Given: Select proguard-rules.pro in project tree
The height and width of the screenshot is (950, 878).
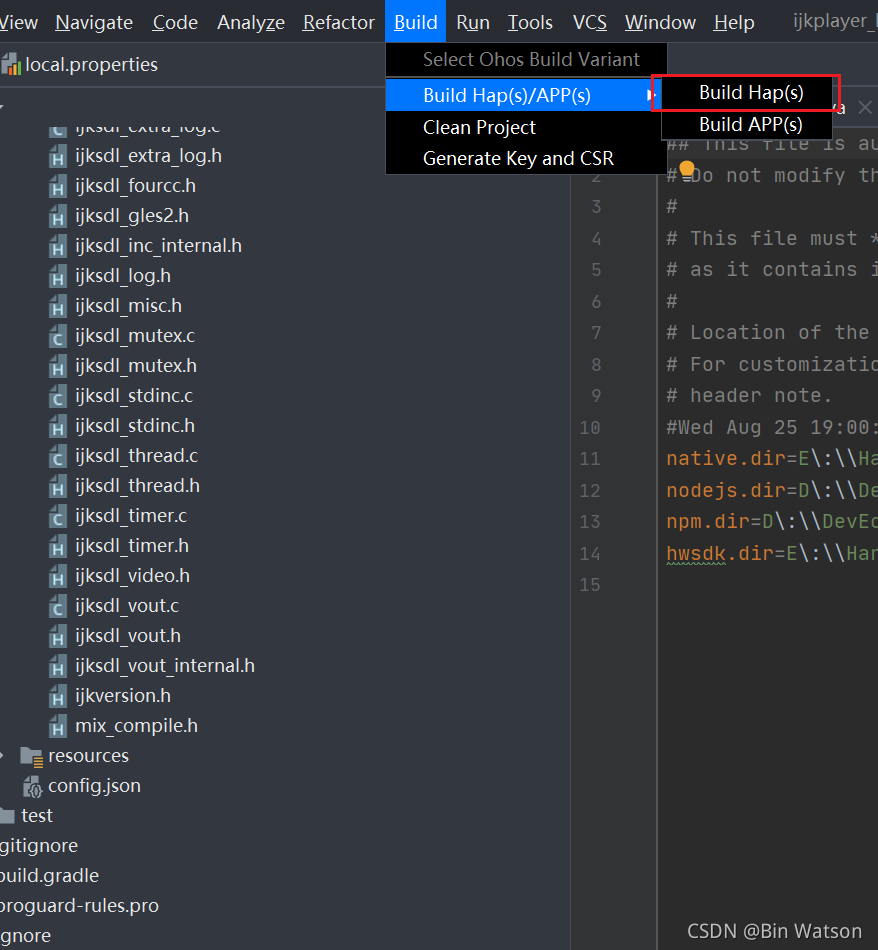Looking at the screenshot, I should pyautogui.click(x=79, y=905).
